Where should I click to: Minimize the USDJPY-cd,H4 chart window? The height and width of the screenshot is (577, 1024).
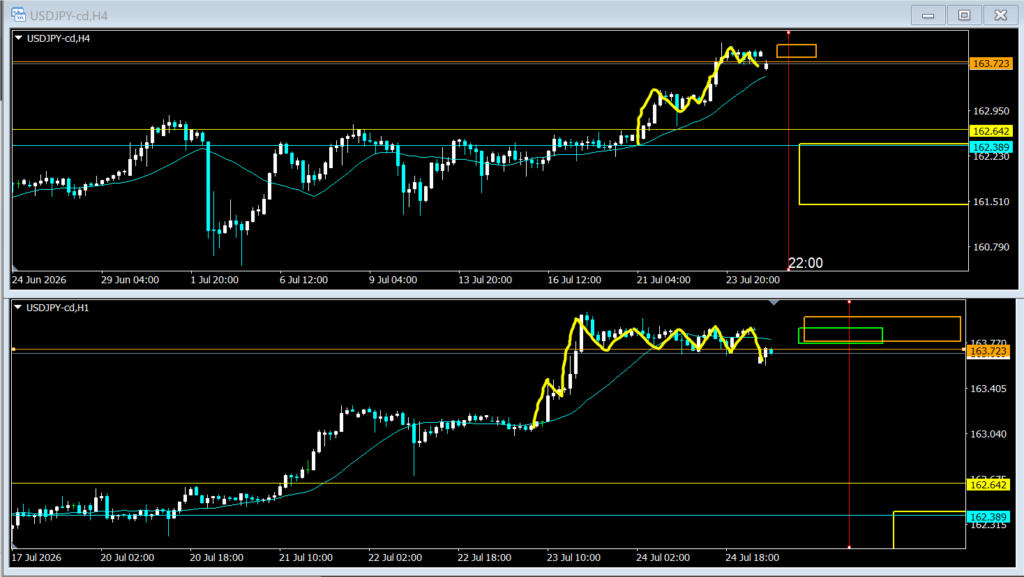point(928,15)
